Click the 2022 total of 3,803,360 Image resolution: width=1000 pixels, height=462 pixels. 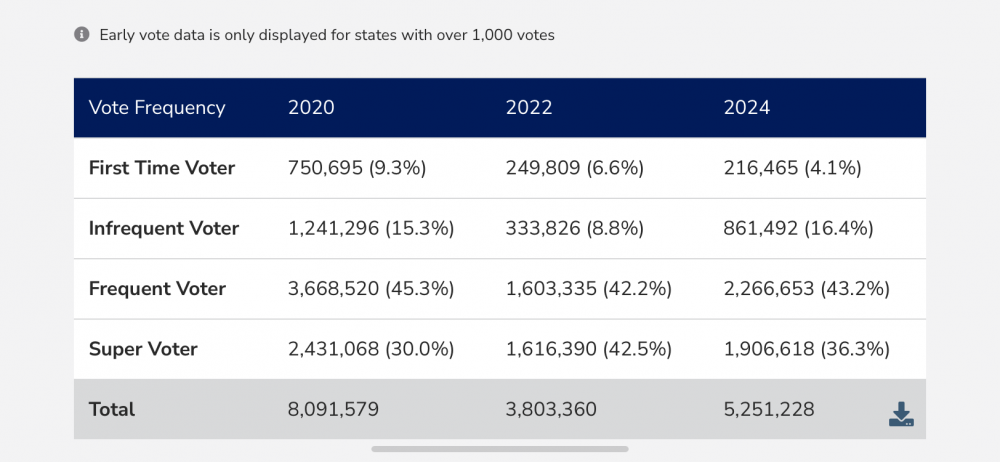tap(551, 409)
